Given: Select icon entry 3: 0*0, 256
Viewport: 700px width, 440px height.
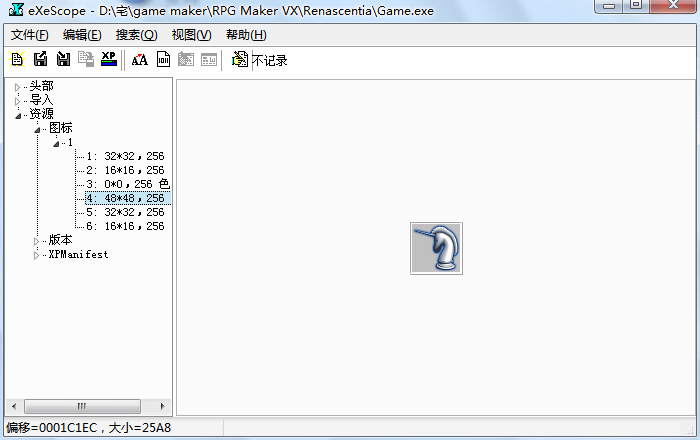Looking at the screenshot, I should [128, 184].
